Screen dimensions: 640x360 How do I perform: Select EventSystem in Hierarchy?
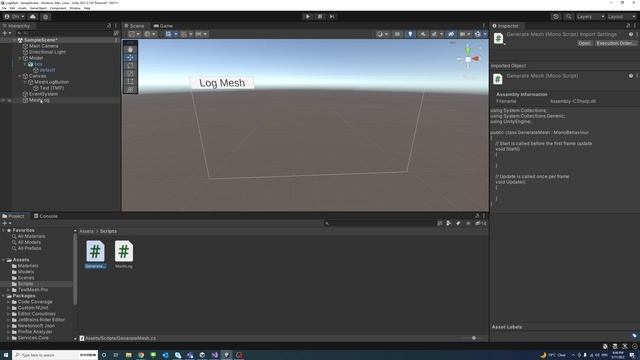click(x=43, y=94)
